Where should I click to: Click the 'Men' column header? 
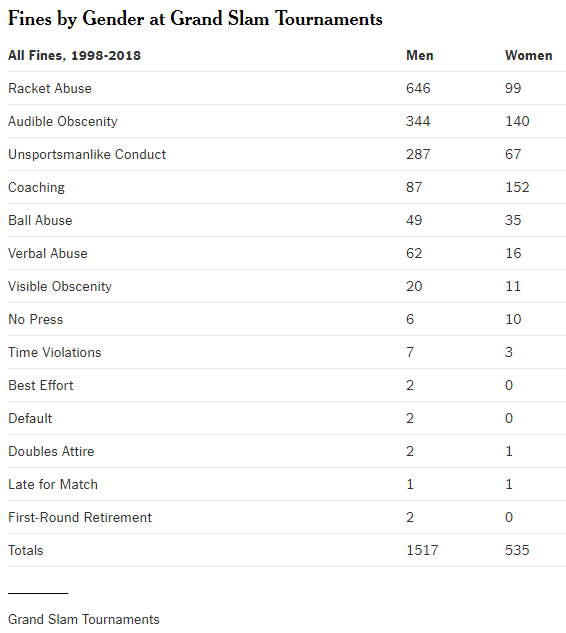(419, 55)
